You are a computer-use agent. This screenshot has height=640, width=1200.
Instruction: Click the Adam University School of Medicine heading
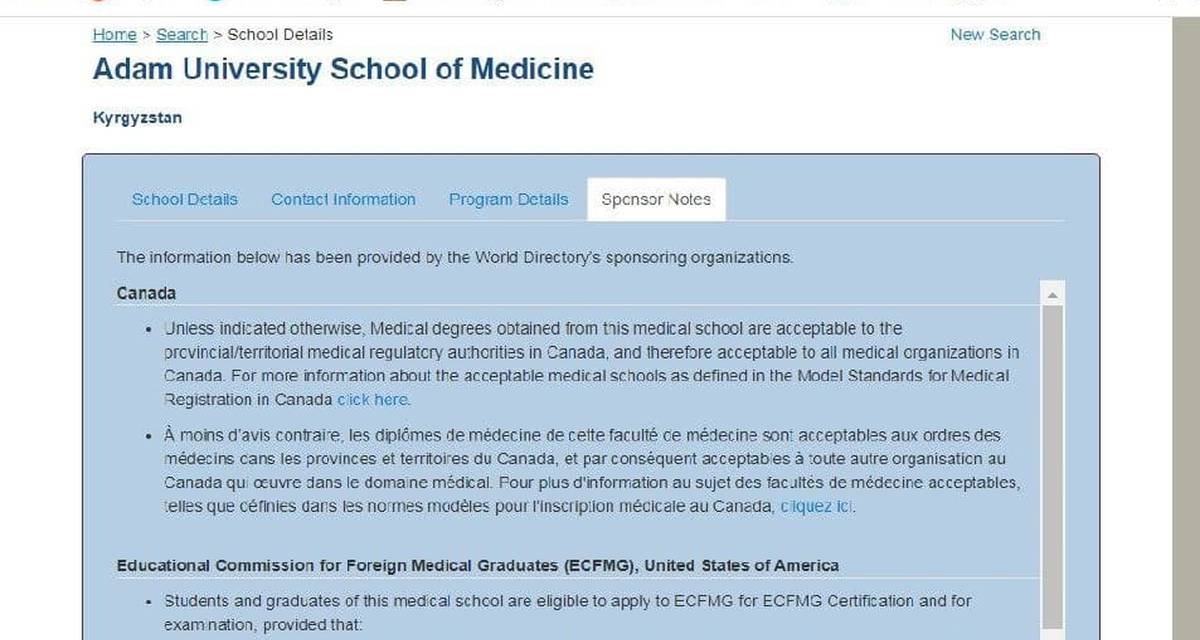(343, 70)
